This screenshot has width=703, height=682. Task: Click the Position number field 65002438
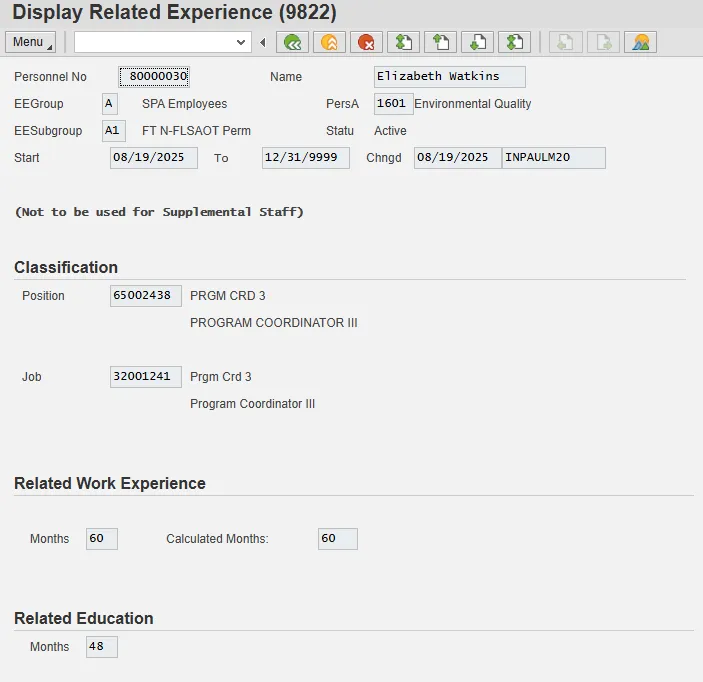[x=146, y=296]
